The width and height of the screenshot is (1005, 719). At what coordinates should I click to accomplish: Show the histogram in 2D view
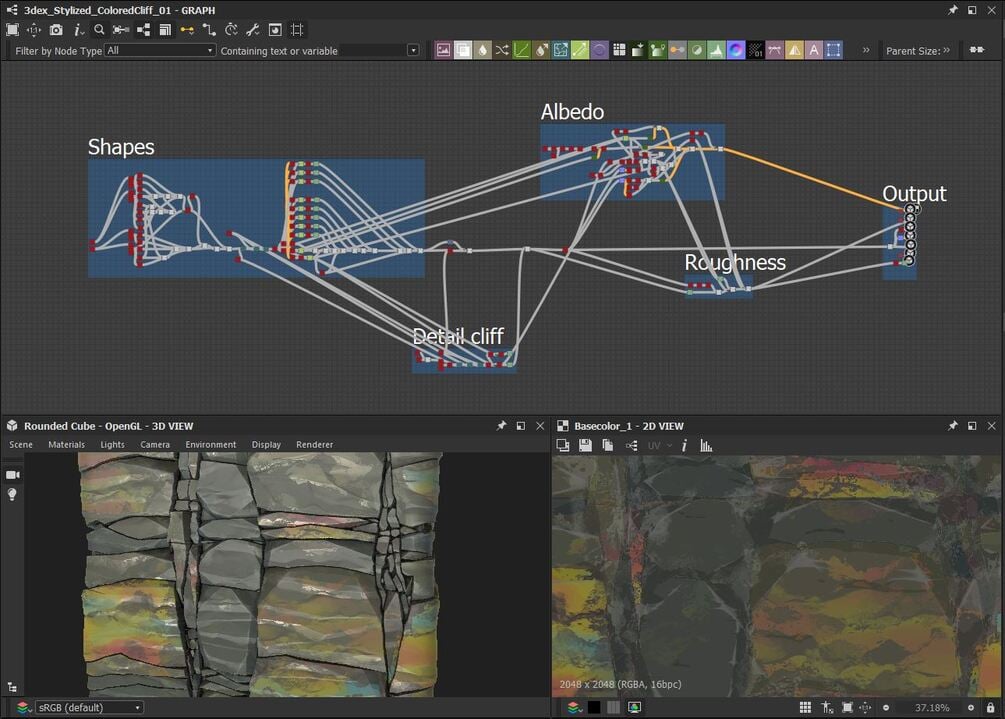coord(706,445)
